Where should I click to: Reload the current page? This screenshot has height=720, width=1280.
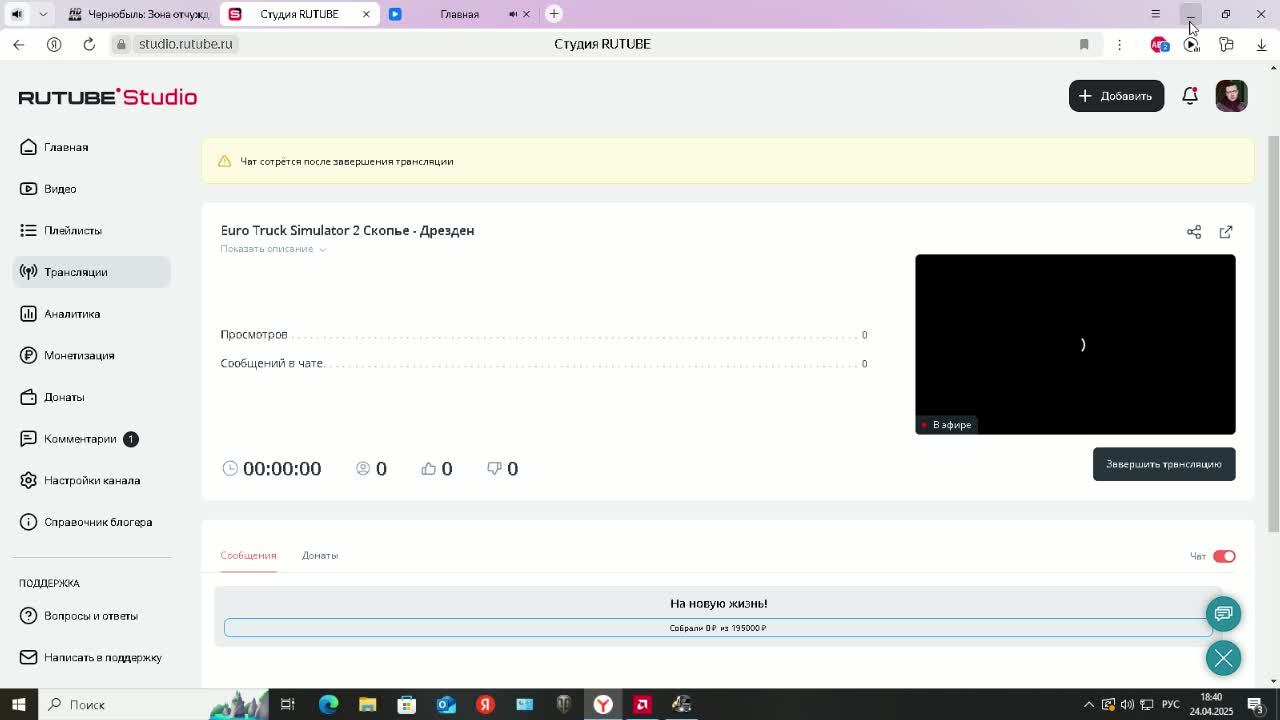tap(89, 44)
